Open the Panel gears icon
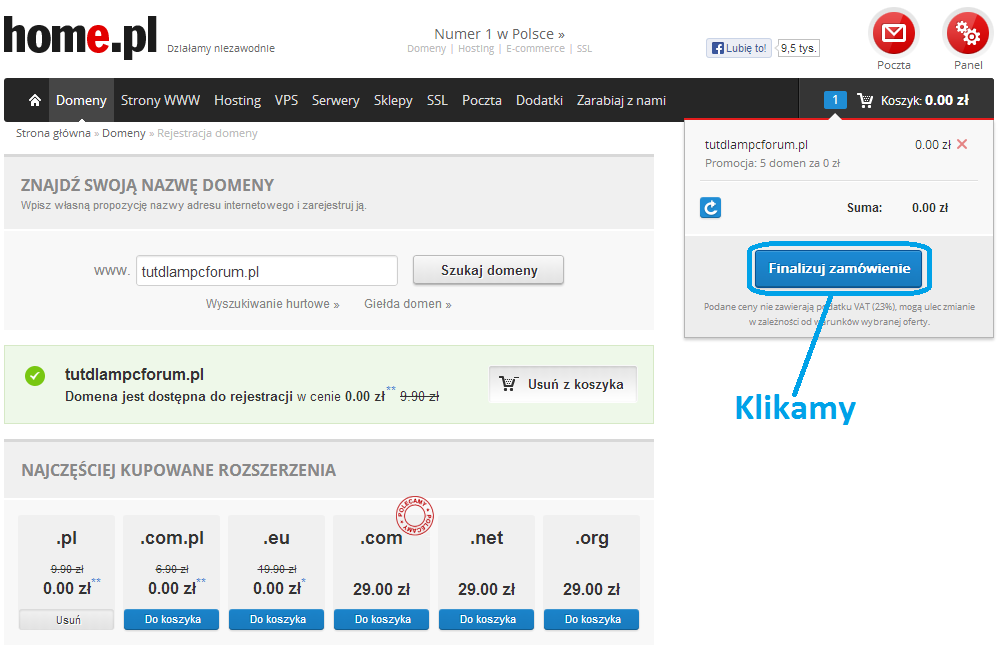The width and height of the screenshot is (999, 645). pos(968,33)
